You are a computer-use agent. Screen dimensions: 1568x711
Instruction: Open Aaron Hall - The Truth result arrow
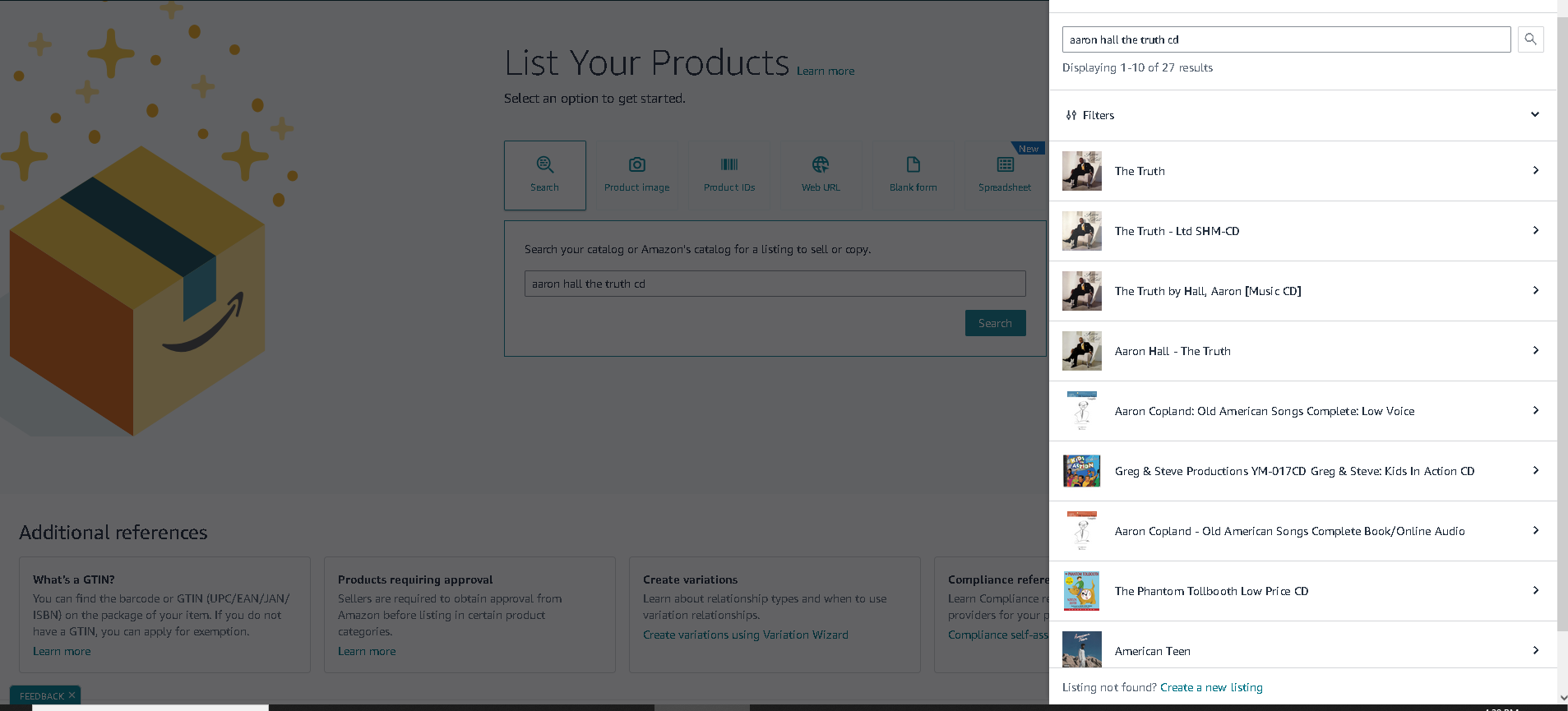[1535, 351]
